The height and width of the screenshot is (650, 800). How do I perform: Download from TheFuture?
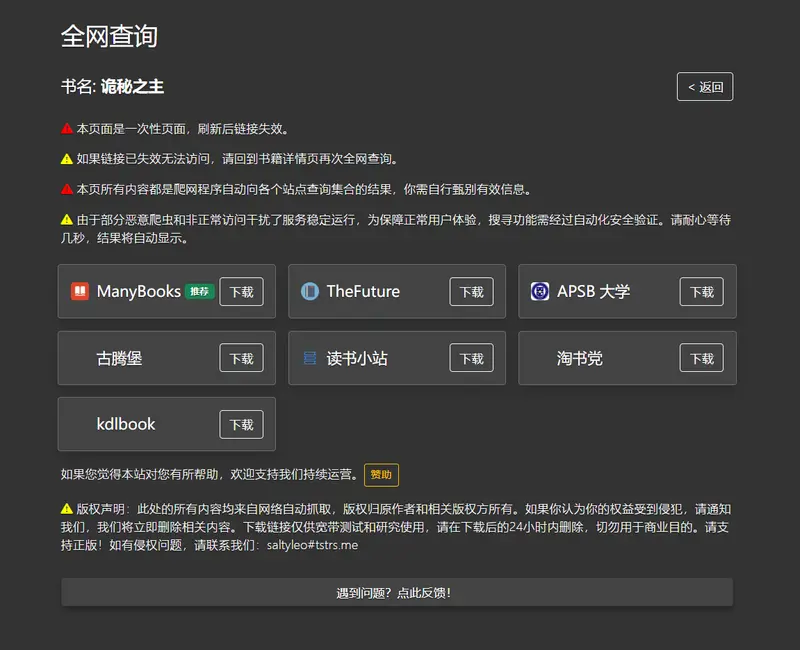pyautogui.click(x=471, y=292)
